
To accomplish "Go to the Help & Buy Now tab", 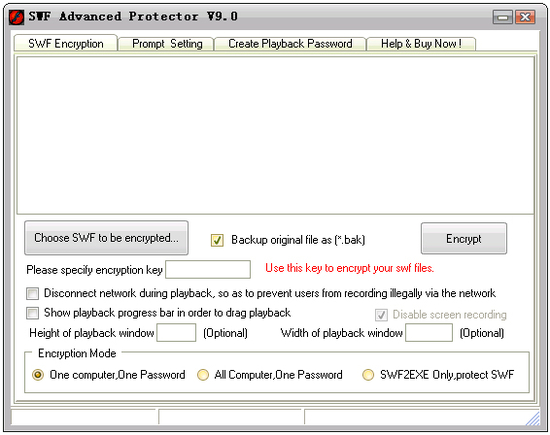I will pyautogui.click(x=421, y=44).
